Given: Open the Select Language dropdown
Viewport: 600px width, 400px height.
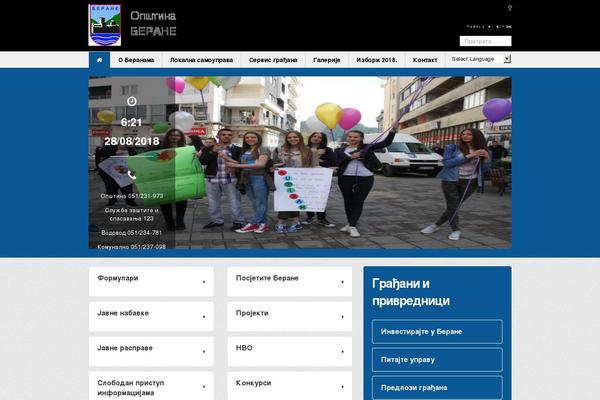Looking at the screenshot, I should pos(480,59).
